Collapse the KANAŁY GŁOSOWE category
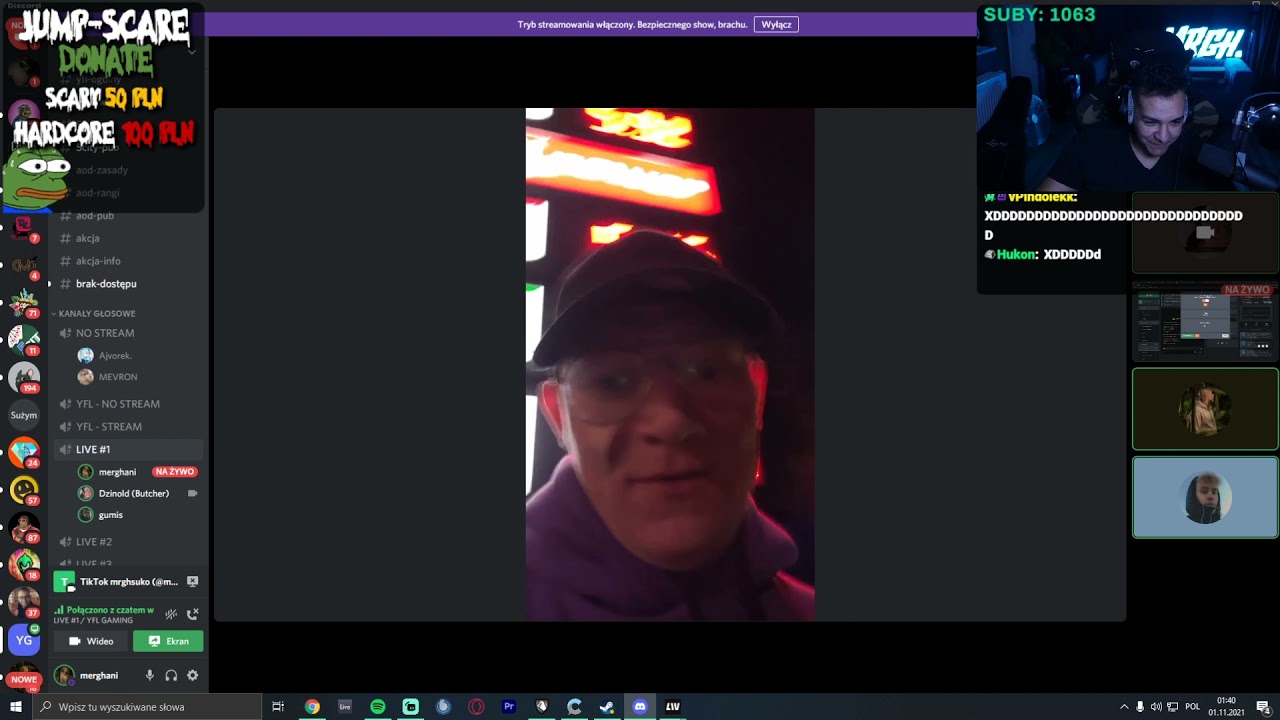Screen dimensions: 1280x720 pyautogui.click(x=96, y=313)
